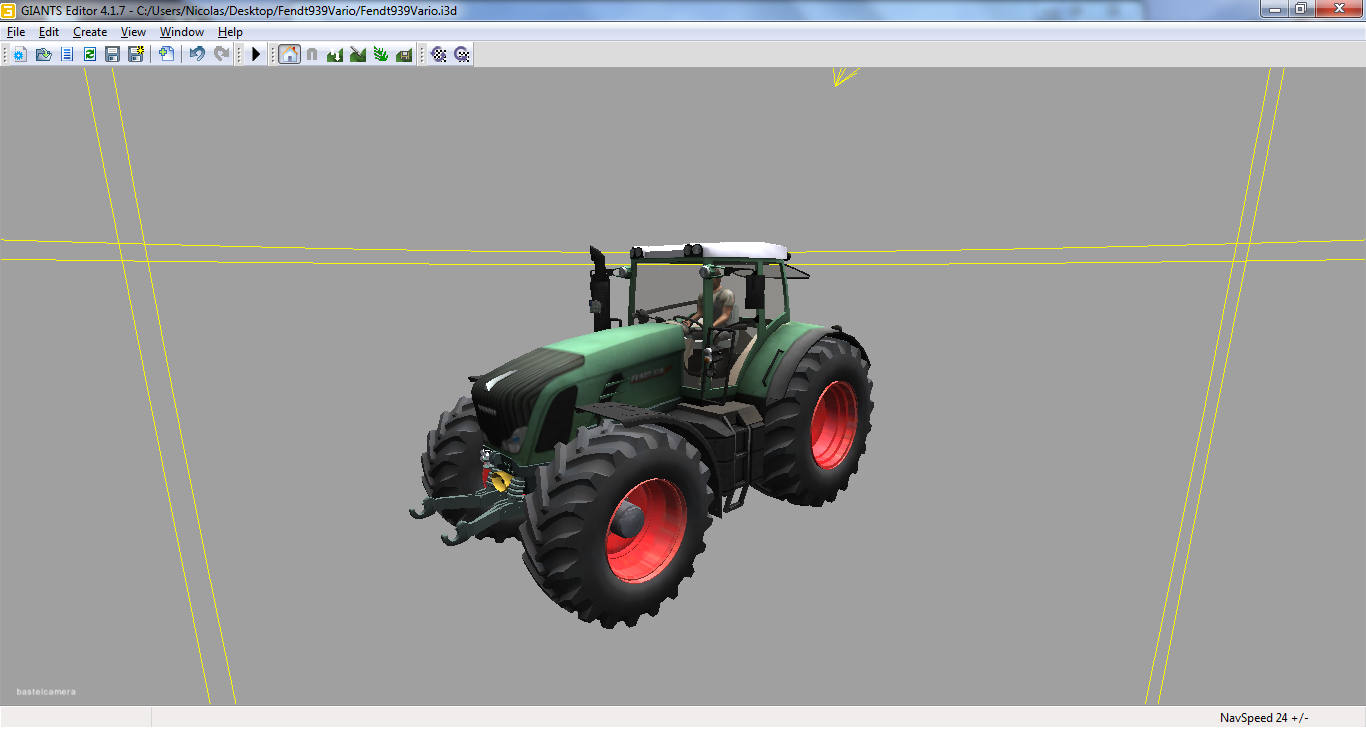Undo the last action
This screenshot has height=744, width=1366.
(x=197, y=54)
